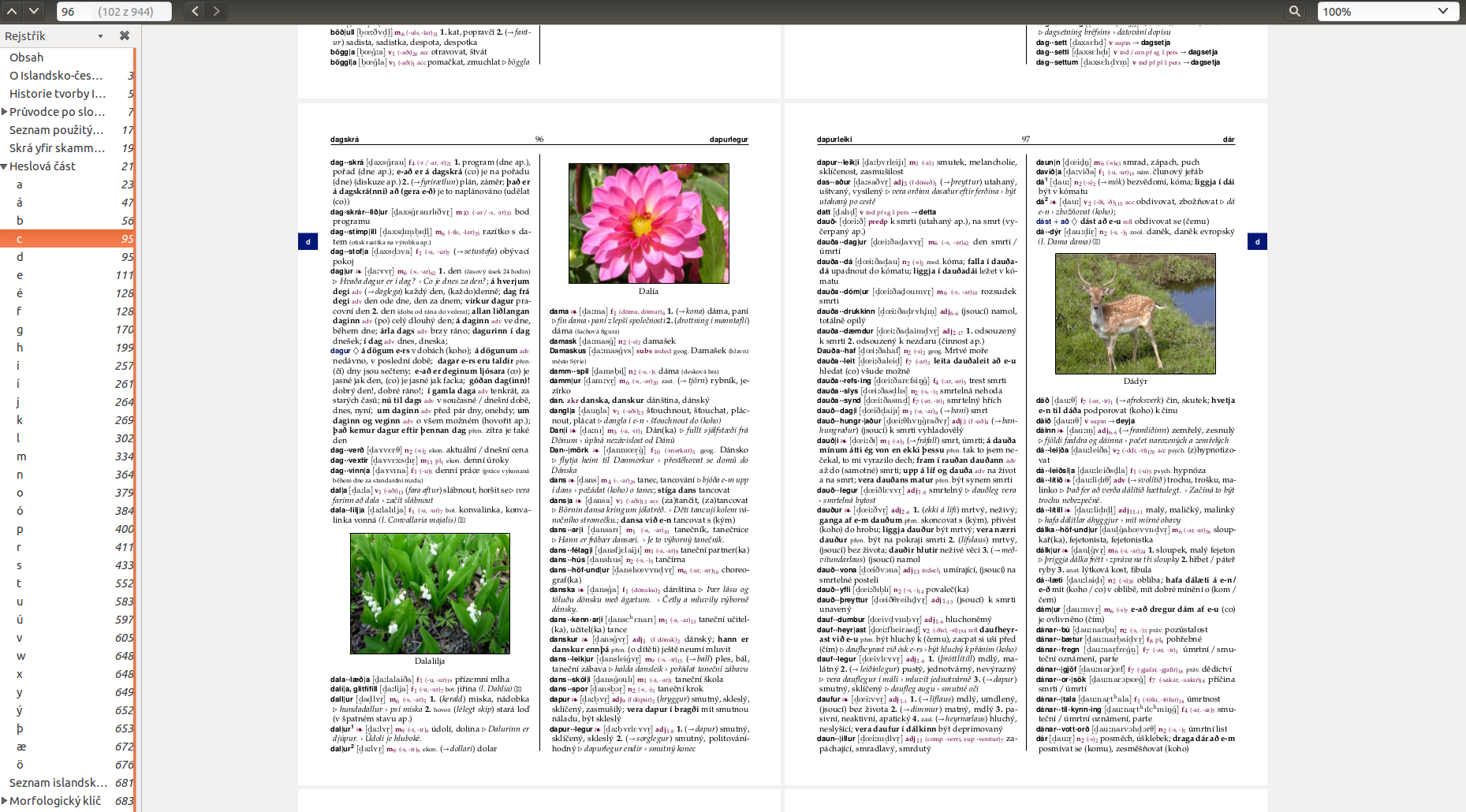1466x812 pixels.
Task: Select letter x in index
Action: tap(67, 674)
